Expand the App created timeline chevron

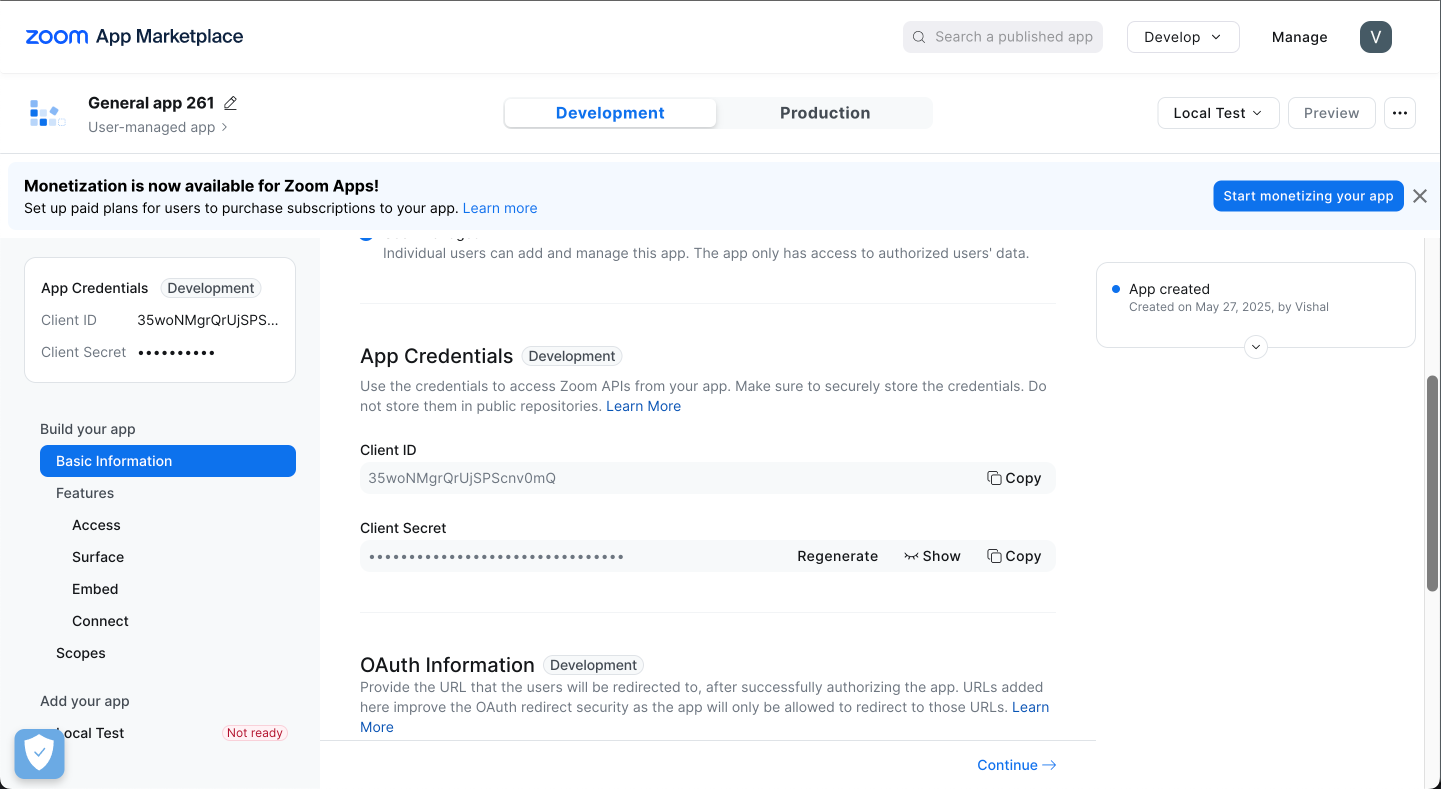(1256, 347)
